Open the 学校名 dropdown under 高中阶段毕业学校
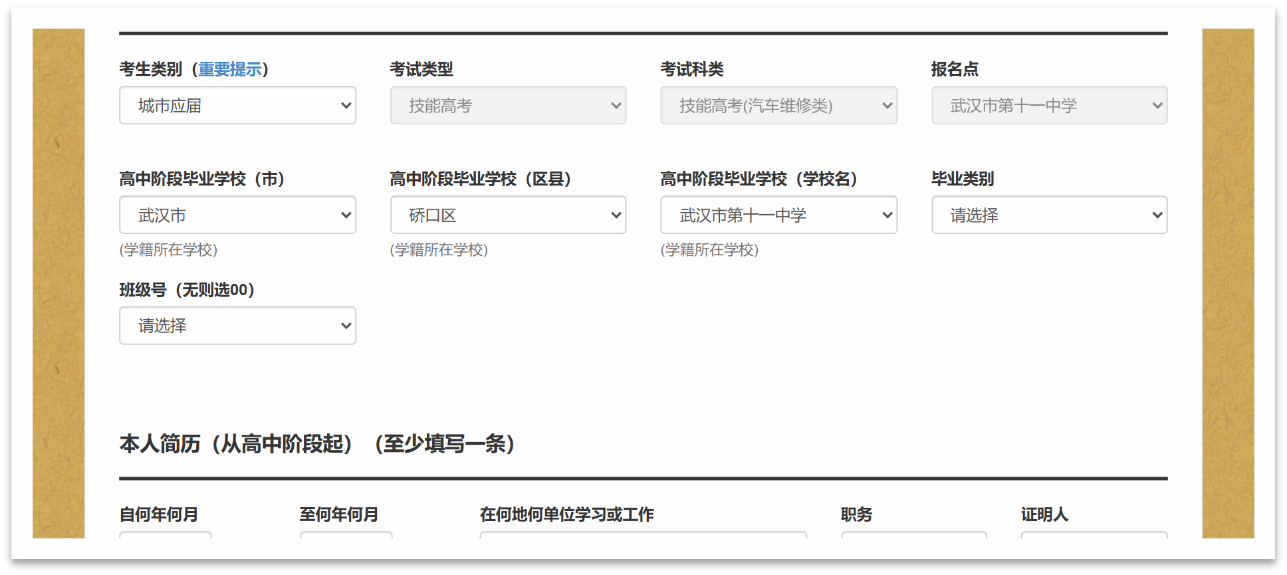1287x575 pixels. point(778,215)
